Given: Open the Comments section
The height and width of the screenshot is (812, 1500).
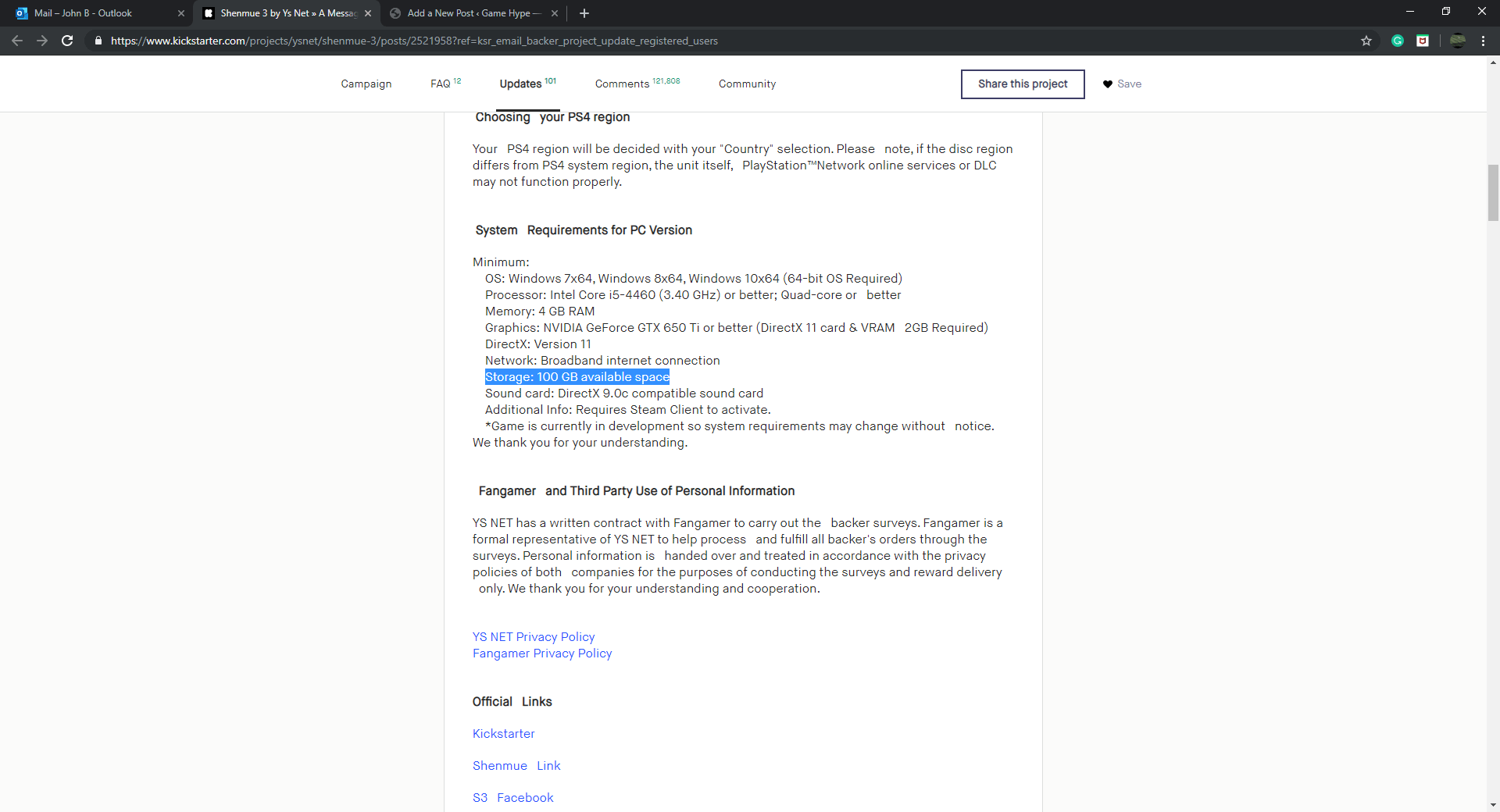Looking at the screenshot, I should 637,84.
